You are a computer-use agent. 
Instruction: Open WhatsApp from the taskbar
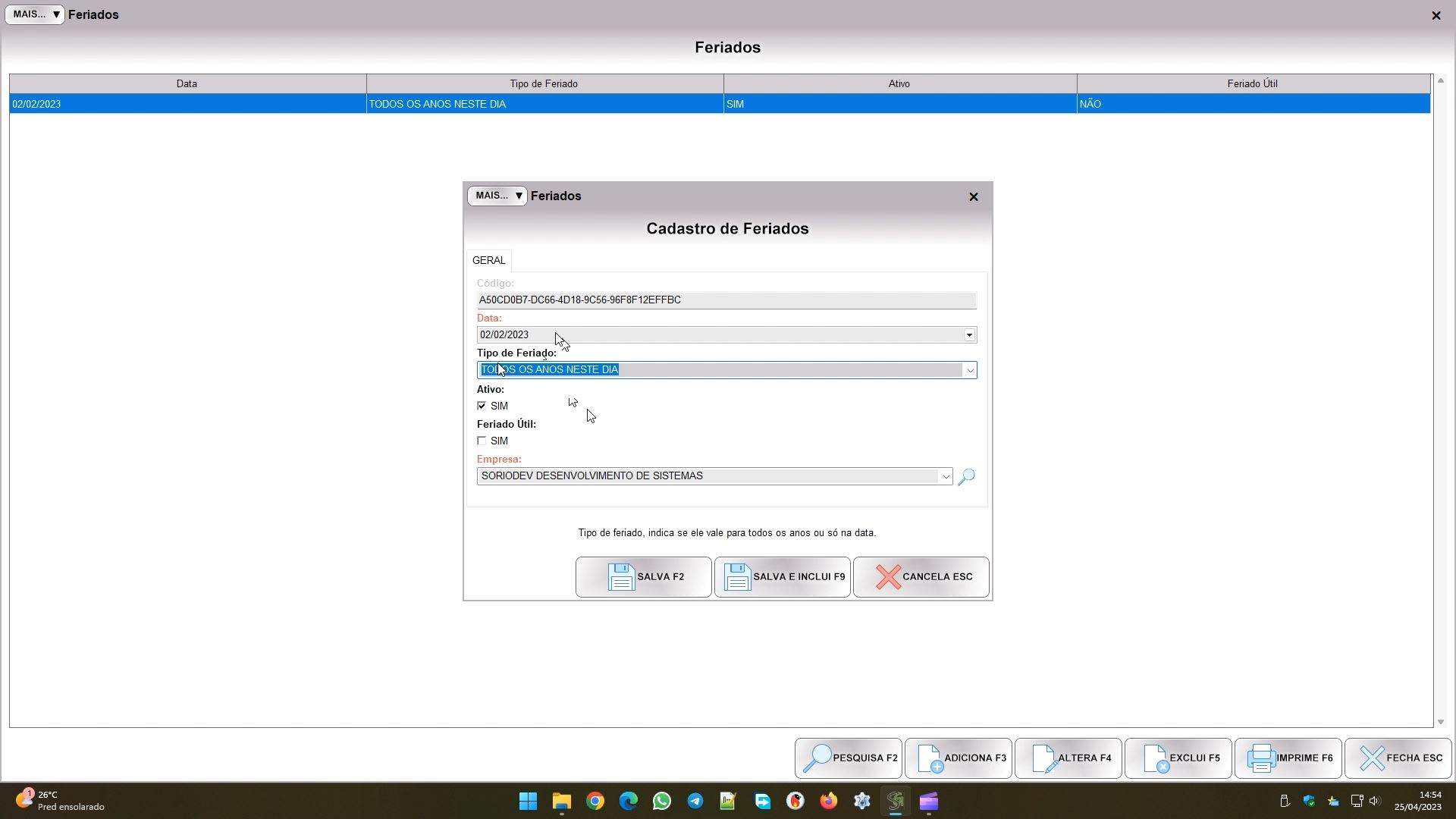661,802
